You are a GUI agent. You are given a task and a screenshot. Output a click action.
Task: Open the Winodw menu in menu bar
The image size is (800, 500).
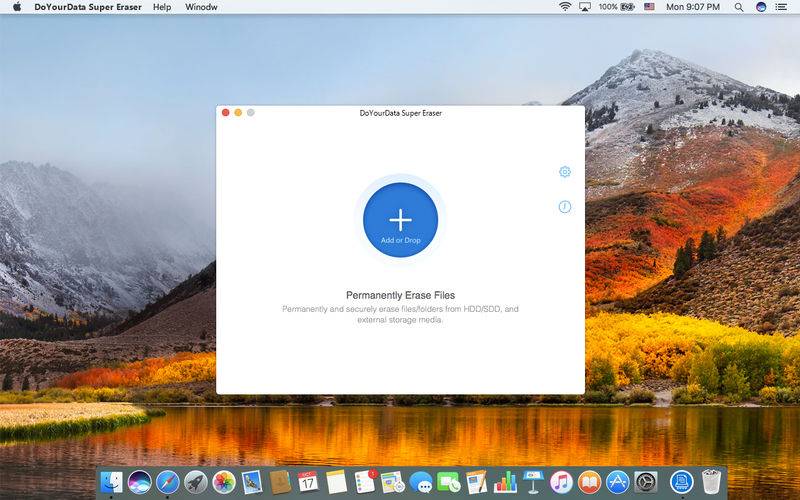(x=201, y=7)
